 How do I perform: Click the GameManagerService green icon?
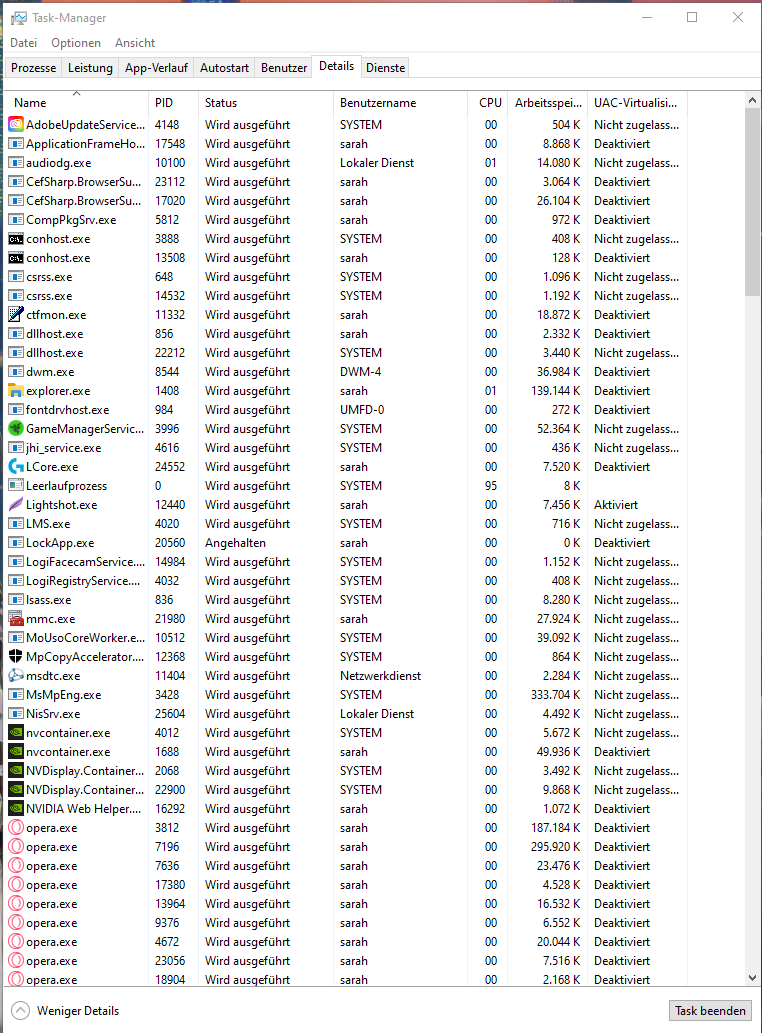pos(16,429)
